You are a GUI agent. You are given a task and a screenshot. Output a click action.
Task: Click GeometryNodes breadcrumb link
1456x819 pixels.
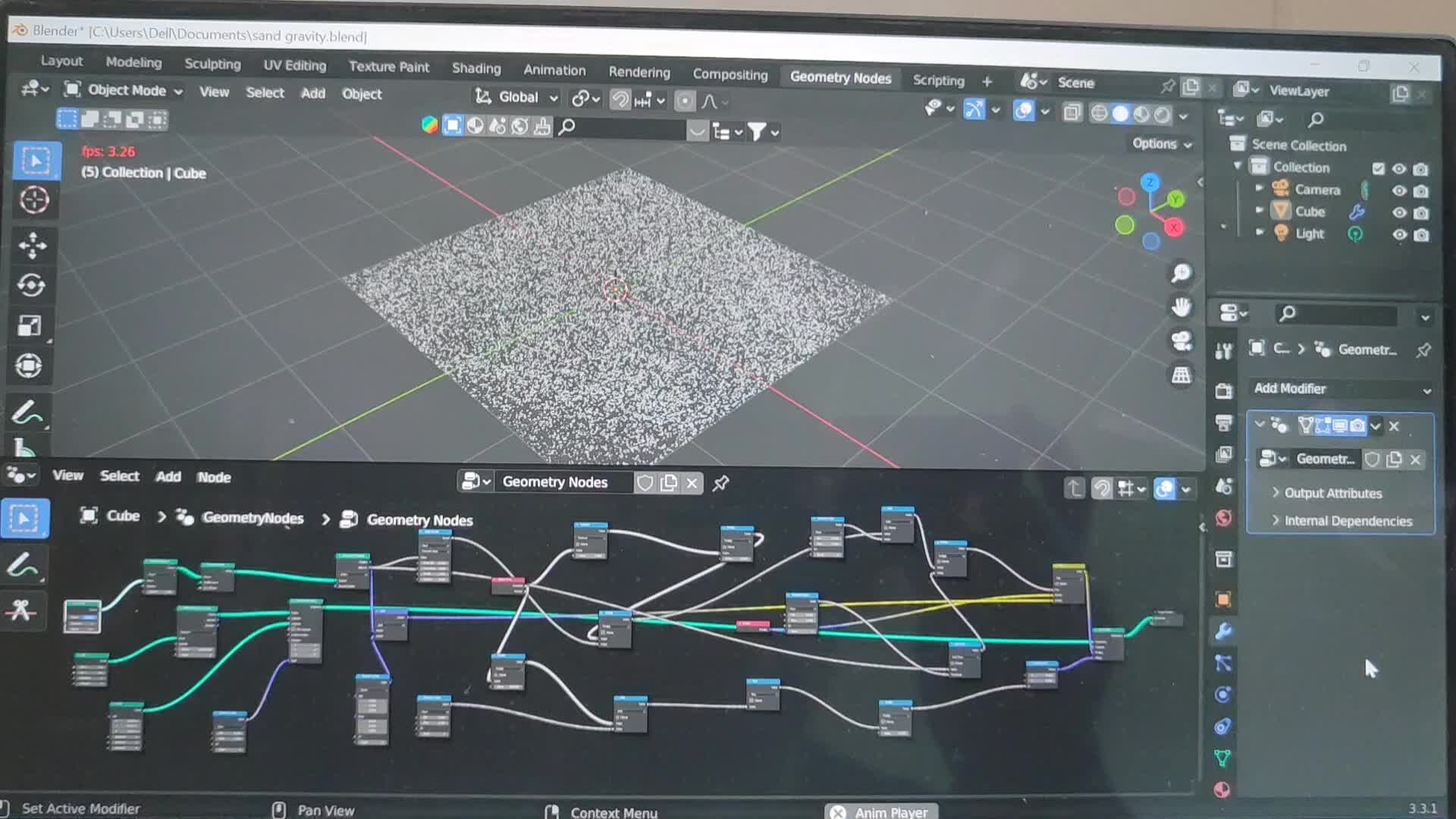click(253, 518)
